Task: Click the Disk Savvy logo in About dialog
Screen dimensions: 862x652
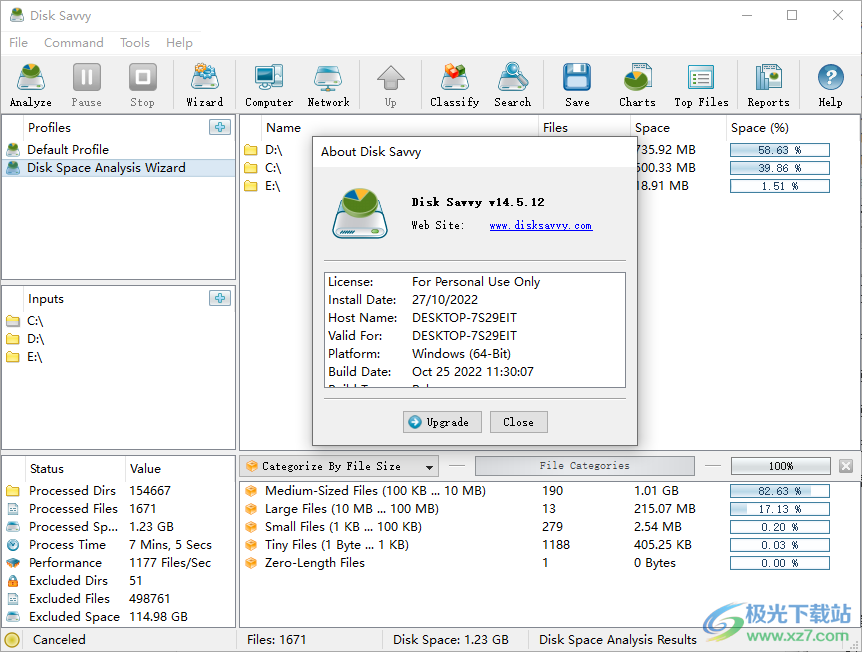Action: tap(360, 213)
